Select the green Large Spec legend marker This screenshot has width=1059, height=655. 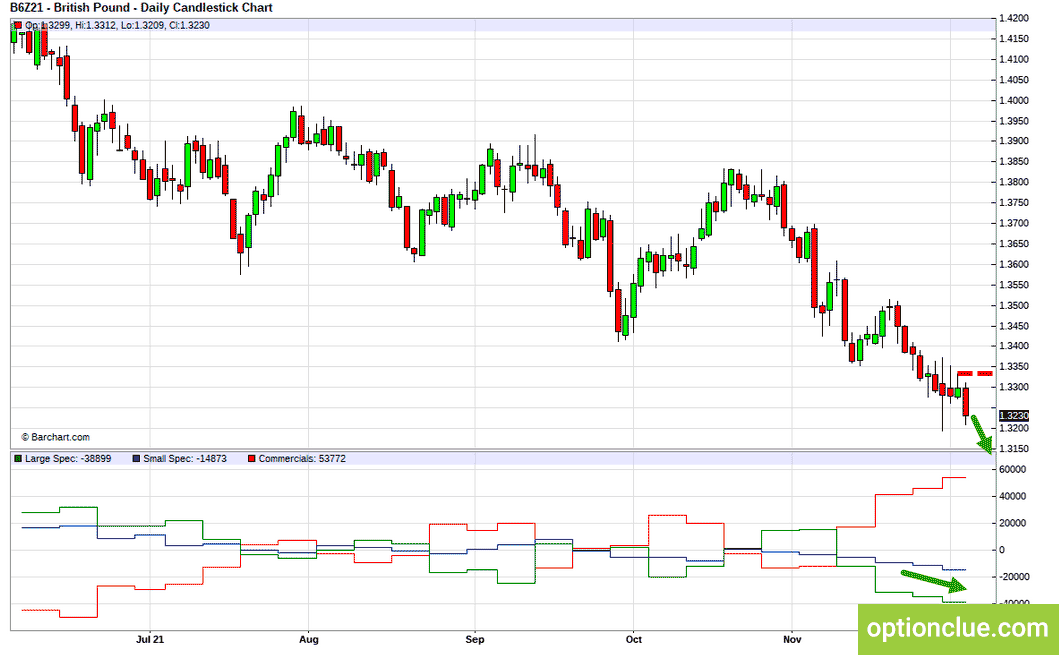pos(17,459)
